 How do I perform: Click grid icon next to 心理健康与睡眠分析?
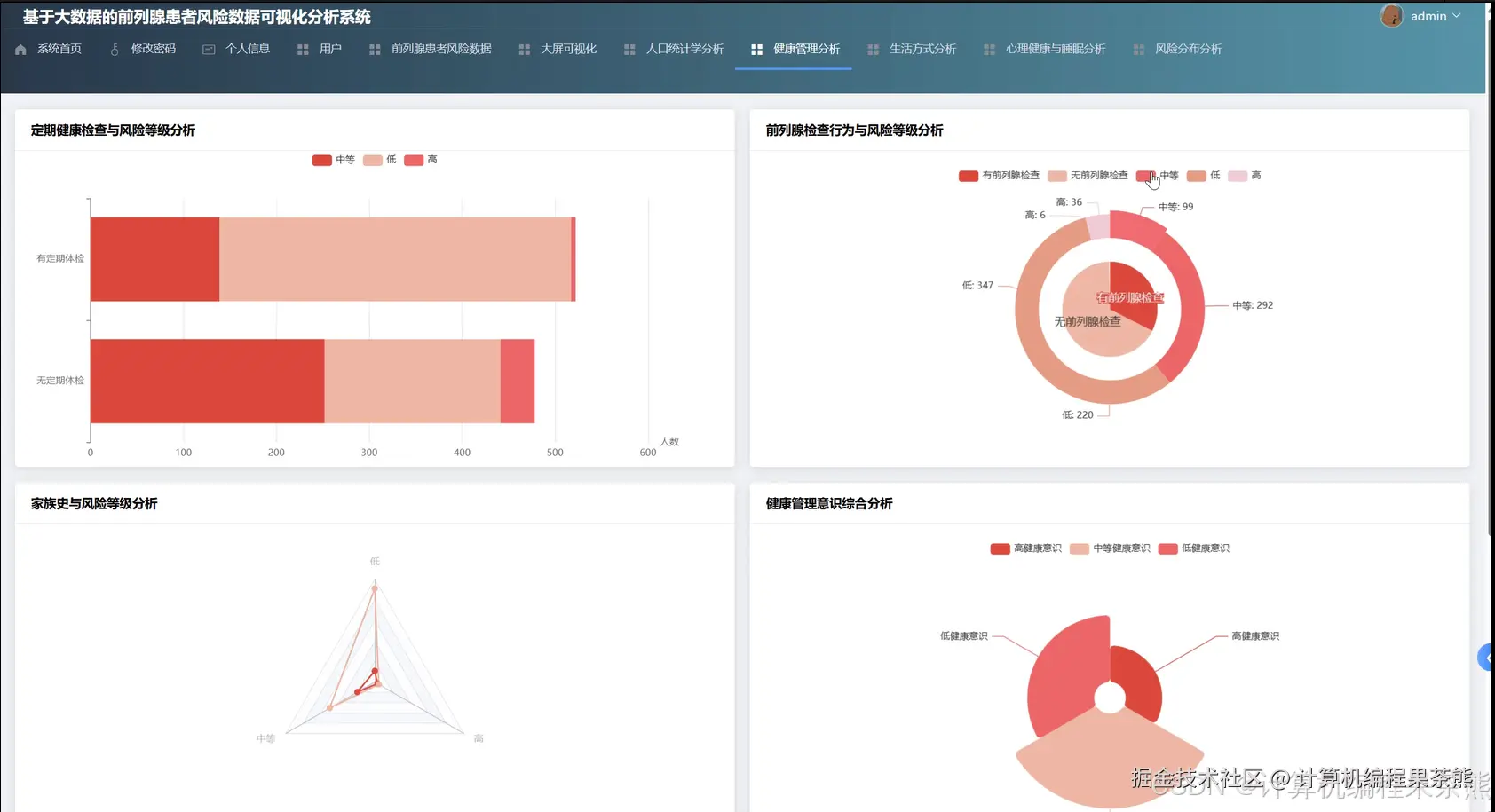pos(989,50)
